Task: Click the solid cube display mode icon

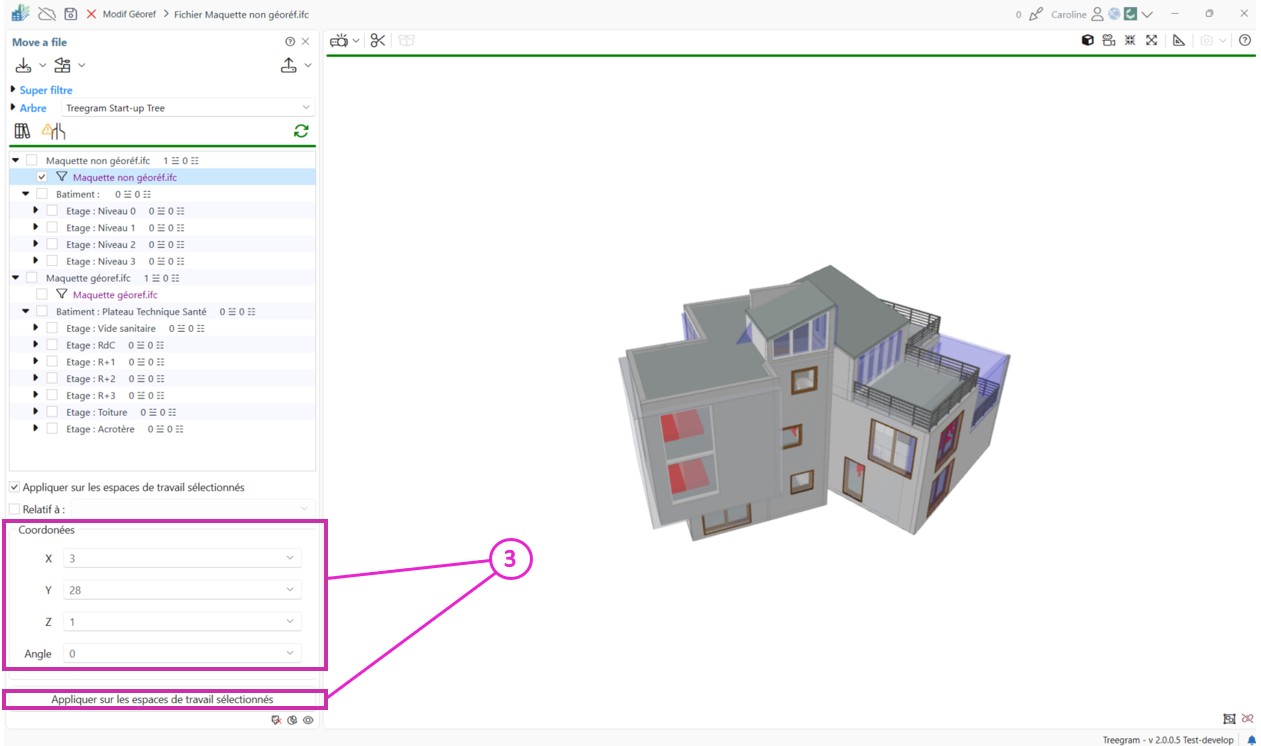Action: 1087,40
